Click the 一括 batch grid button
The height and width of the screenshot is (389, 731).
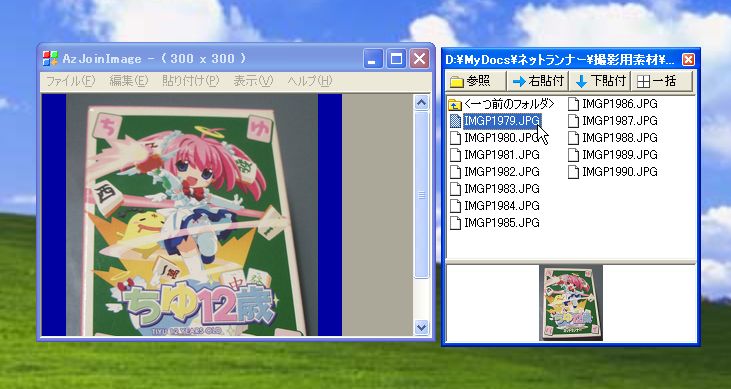662,81
